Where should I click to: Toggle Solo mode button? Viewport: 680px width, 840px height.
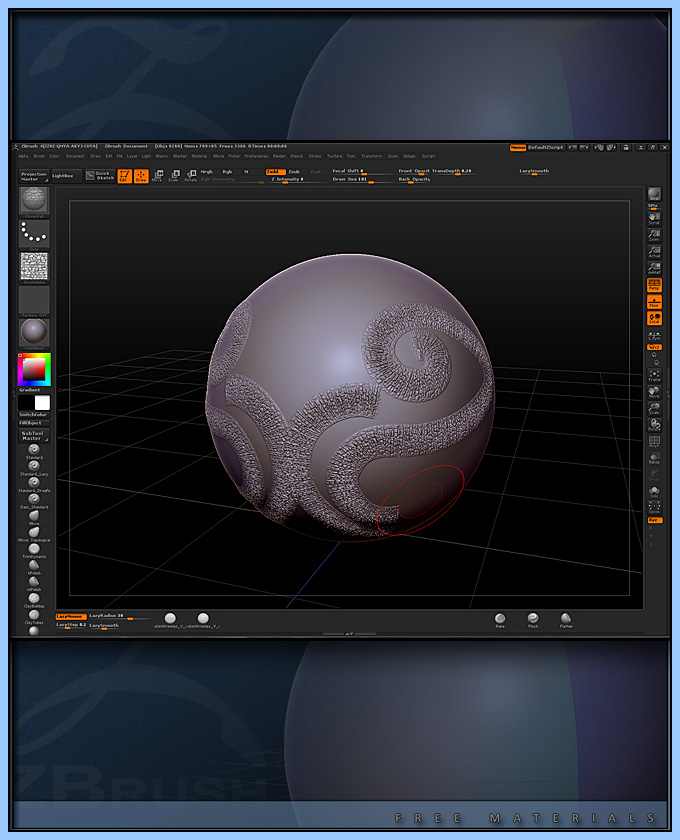(654, 492)
